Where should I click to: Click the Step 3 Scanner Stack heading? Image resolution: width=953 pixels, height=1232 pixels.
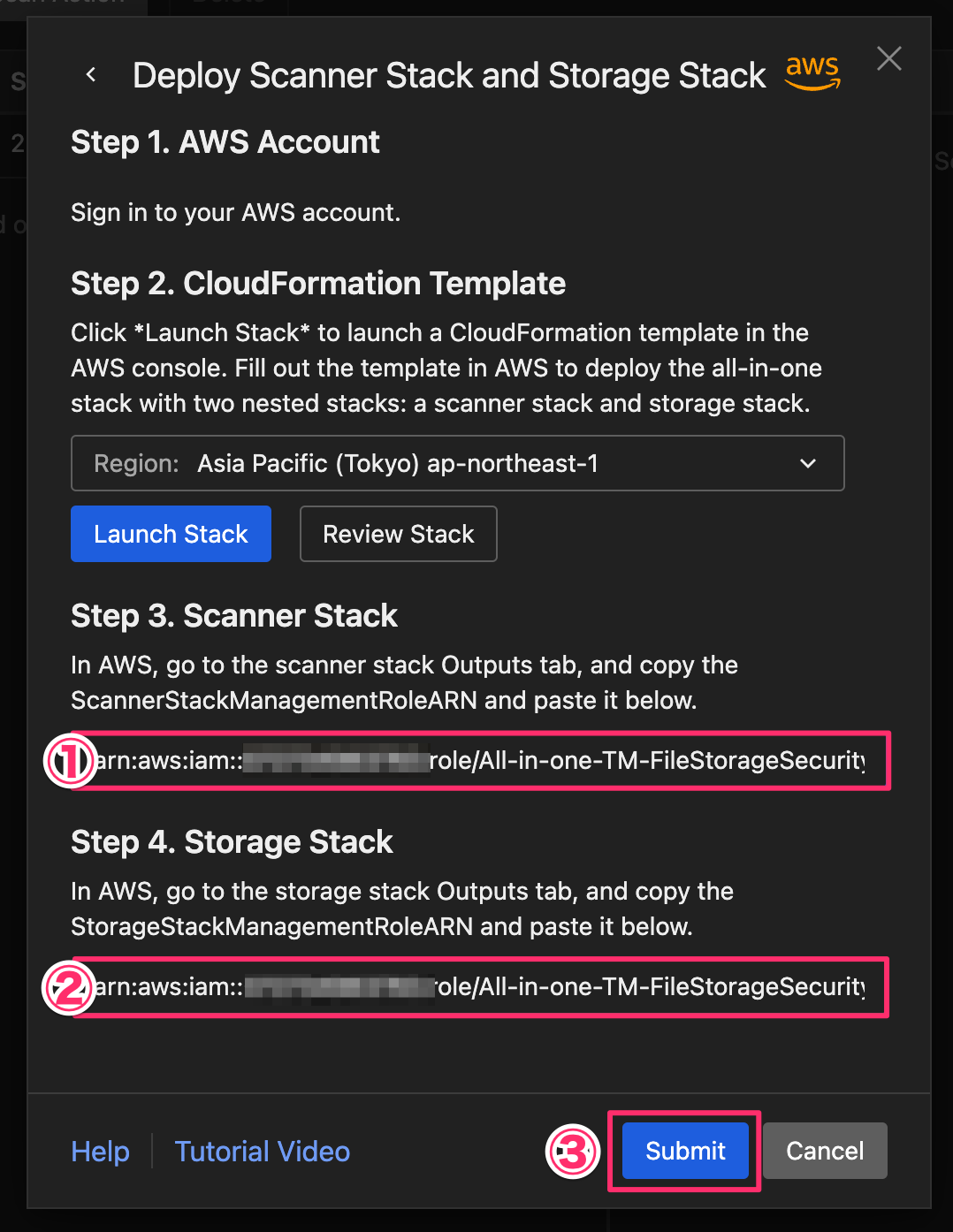pyautogui.click(x=234, y=616)
